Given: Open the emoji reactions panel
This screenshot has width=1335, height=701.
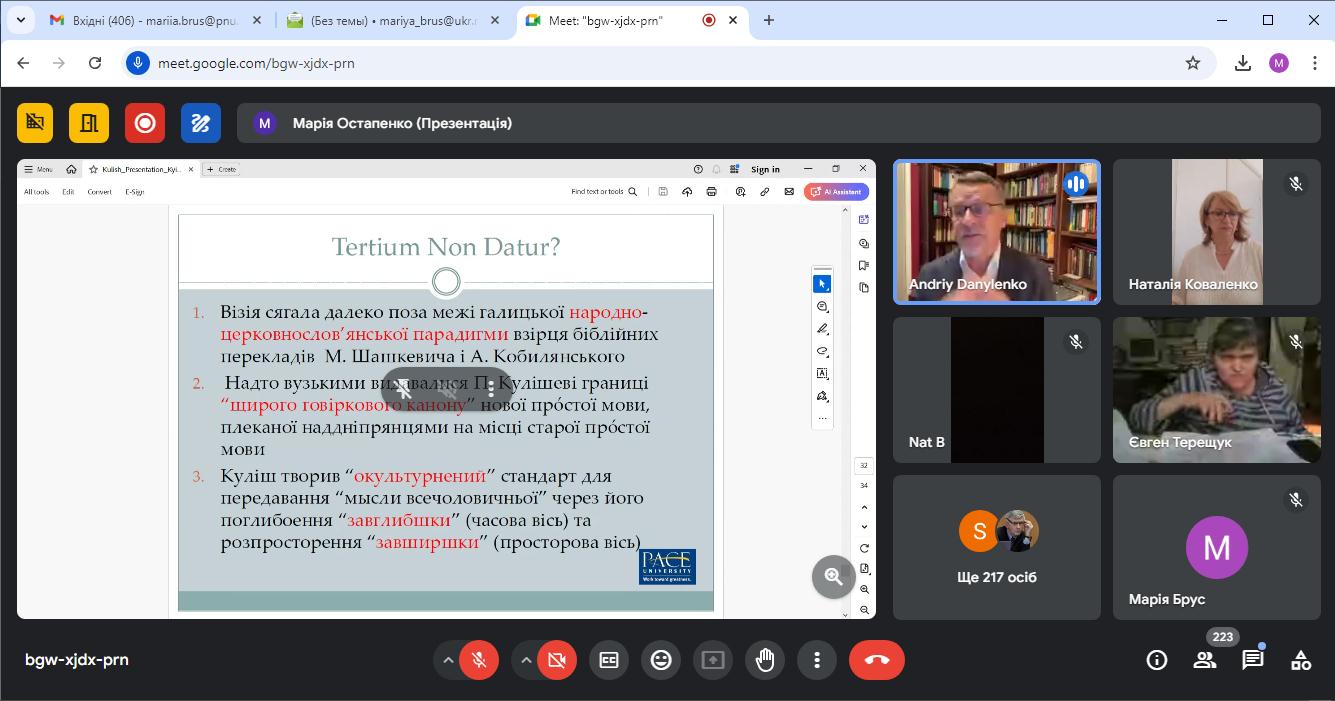Looking at the screenshot, I should click(661, 660).
